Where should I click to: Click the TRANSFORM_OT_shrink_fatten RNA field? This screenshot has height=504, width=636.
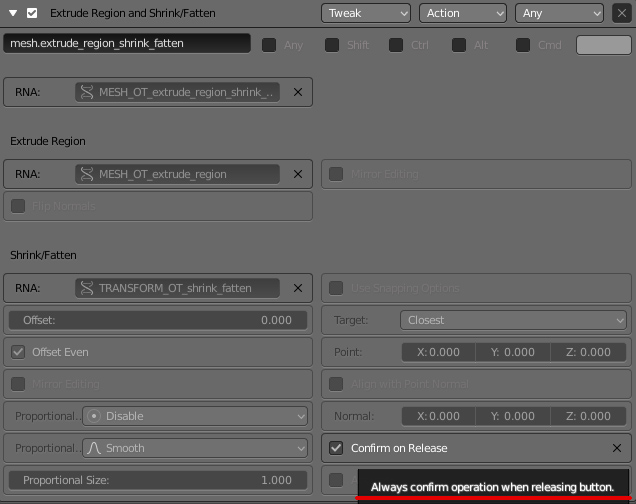pos(177,288)
